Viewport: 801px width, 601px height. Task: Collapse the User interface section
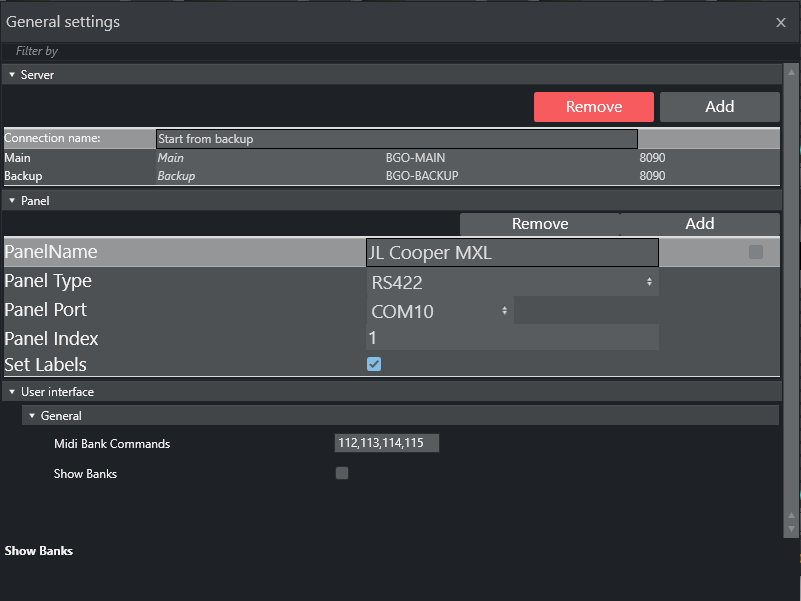[x=12, y=392]
